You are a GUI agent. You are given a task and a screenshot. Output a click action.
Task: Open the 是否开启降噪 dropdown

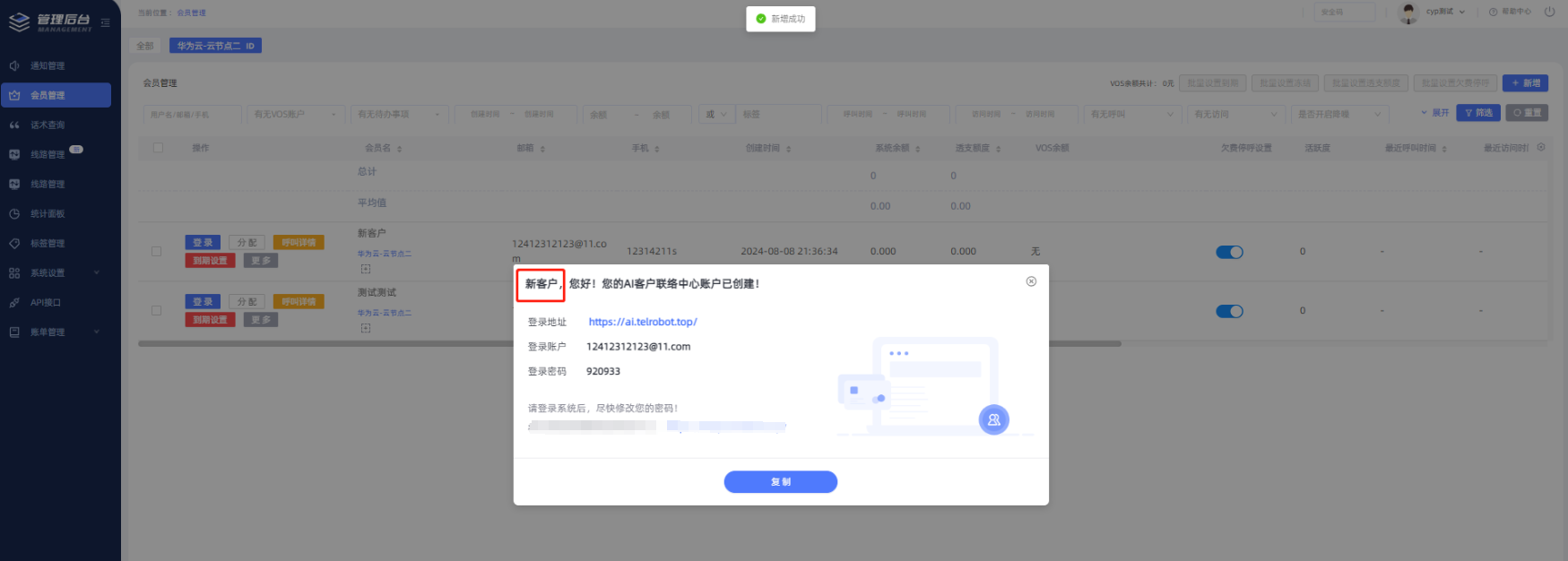(1339, 115)
